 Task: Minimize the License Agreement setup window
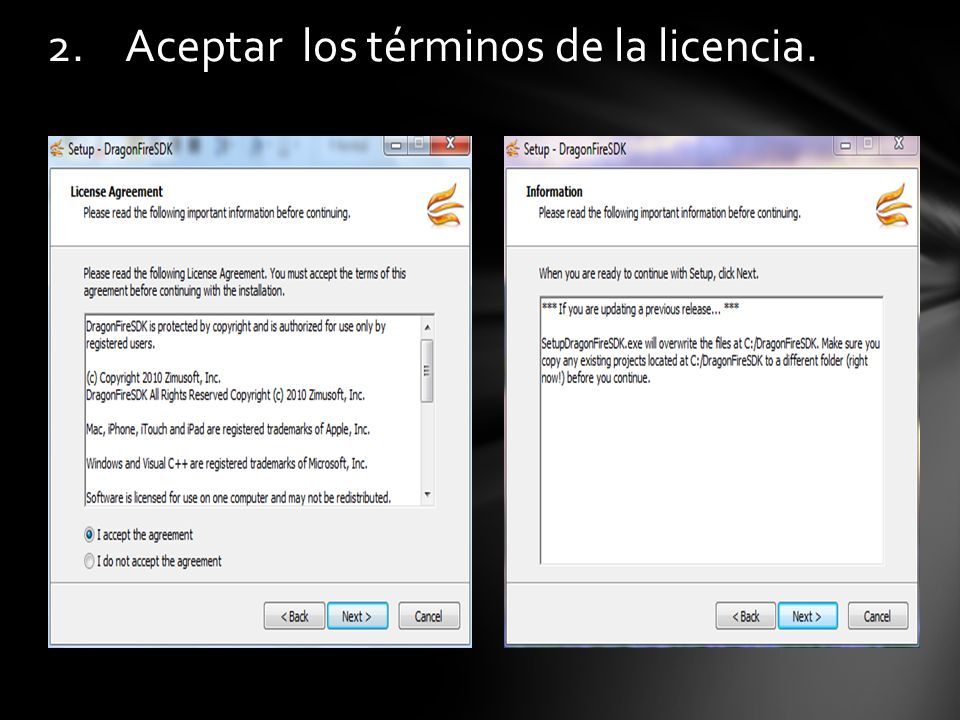(x=396, y=145)
